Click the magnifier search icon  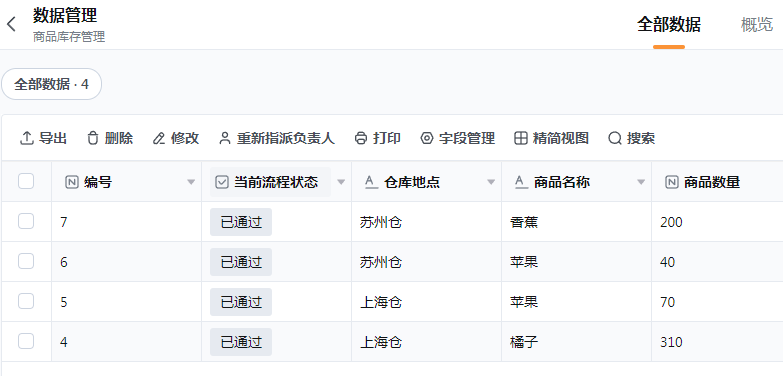click(615, 138)
